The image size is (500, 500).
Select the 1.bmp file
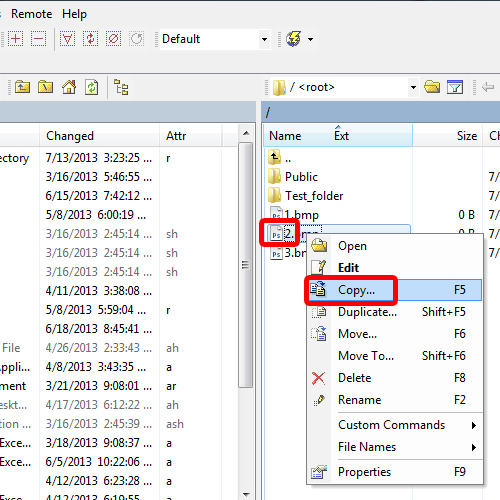click(294, 215)
